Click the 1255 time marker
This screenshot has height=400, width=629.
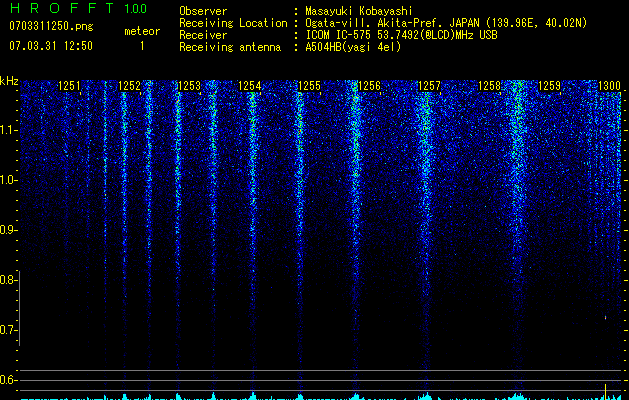[x=309, y=86]
